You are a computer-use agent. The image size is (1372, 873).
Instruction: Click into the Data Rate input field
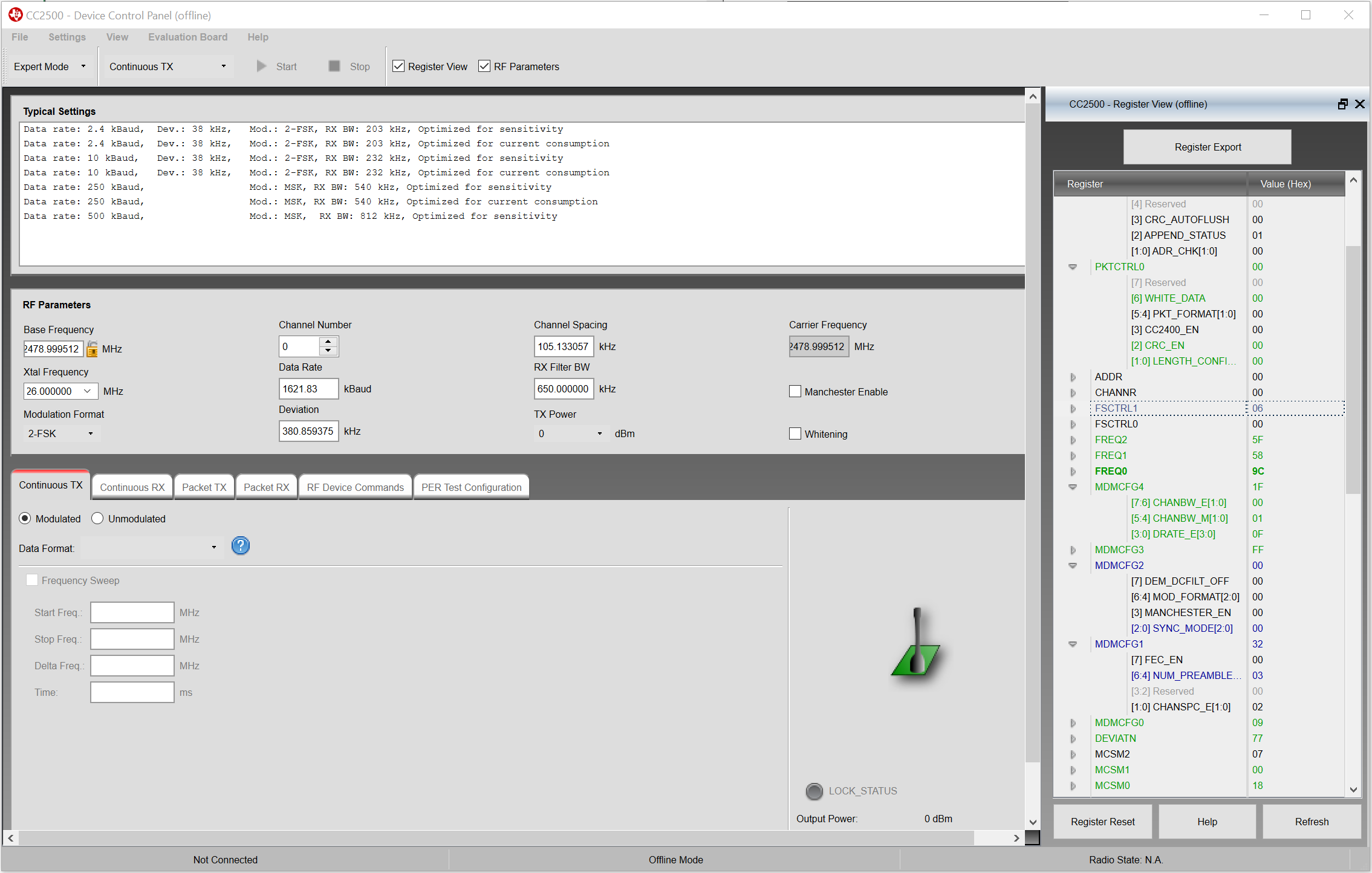pyautogui.click(x=308, y=389)
